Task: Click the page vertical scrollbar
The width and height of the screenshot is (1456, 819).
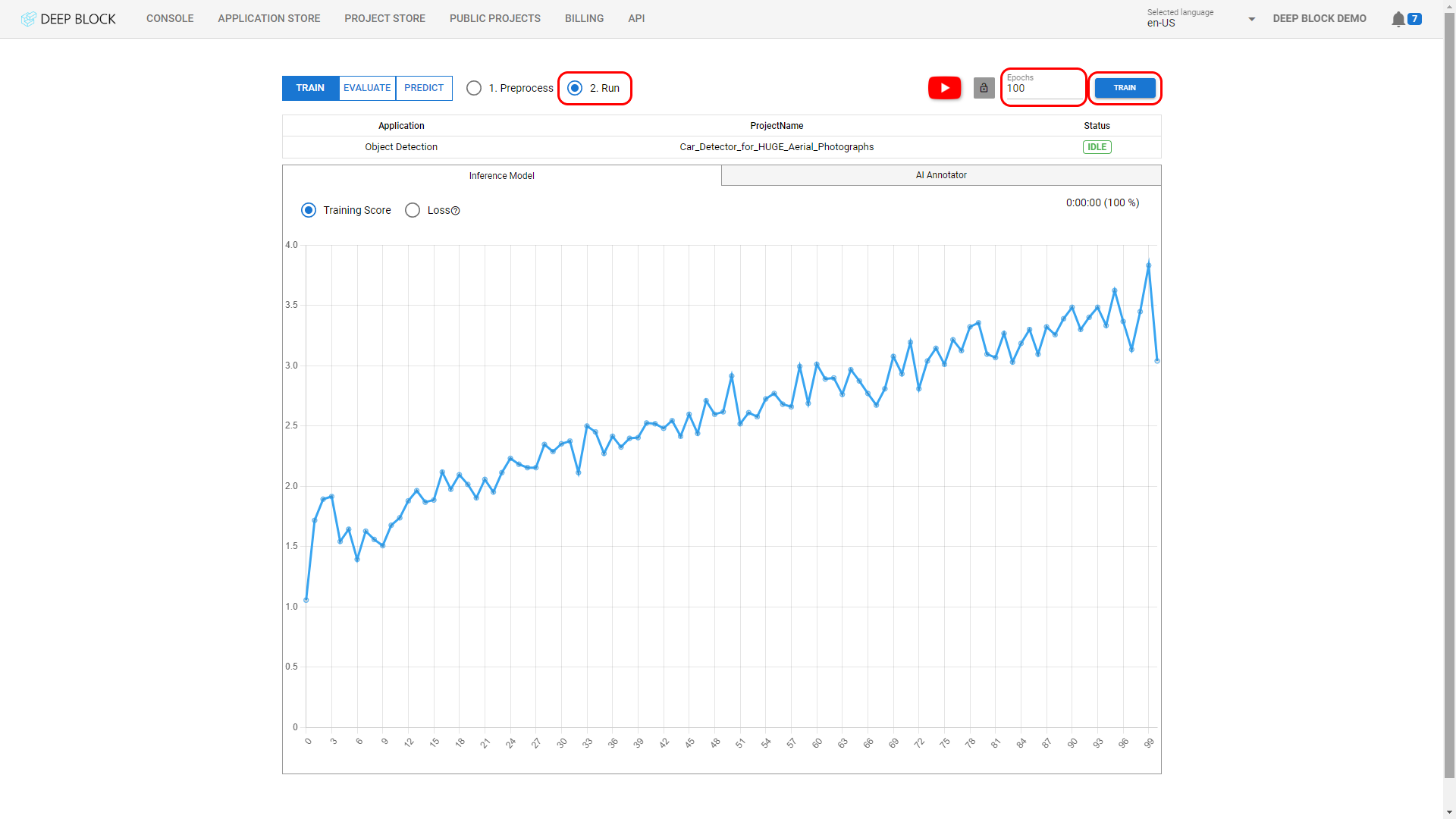Action: pyautogui.click(x=1449, y=394)
